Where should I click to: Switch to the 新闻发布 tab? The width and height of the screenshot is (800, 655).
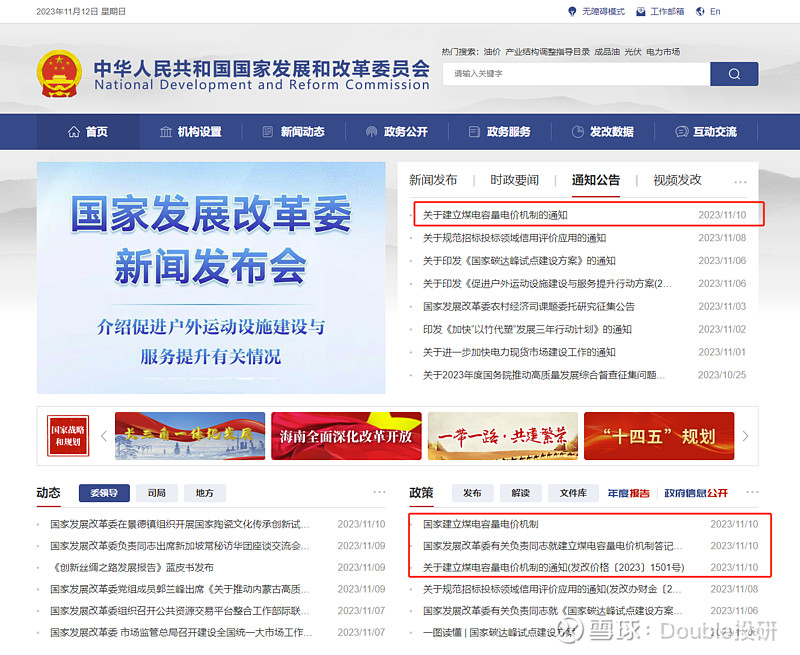click(433, 180)
